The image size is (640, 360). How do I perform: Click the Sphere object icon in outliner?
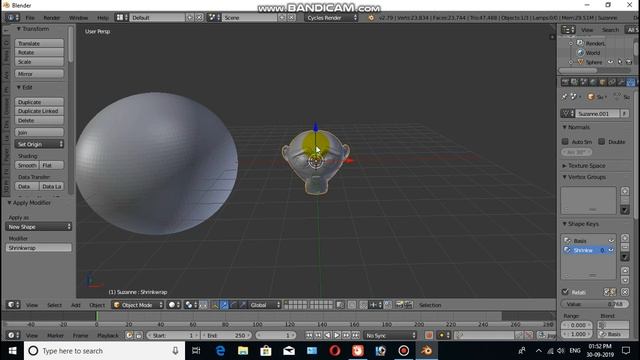pos(580,62)
